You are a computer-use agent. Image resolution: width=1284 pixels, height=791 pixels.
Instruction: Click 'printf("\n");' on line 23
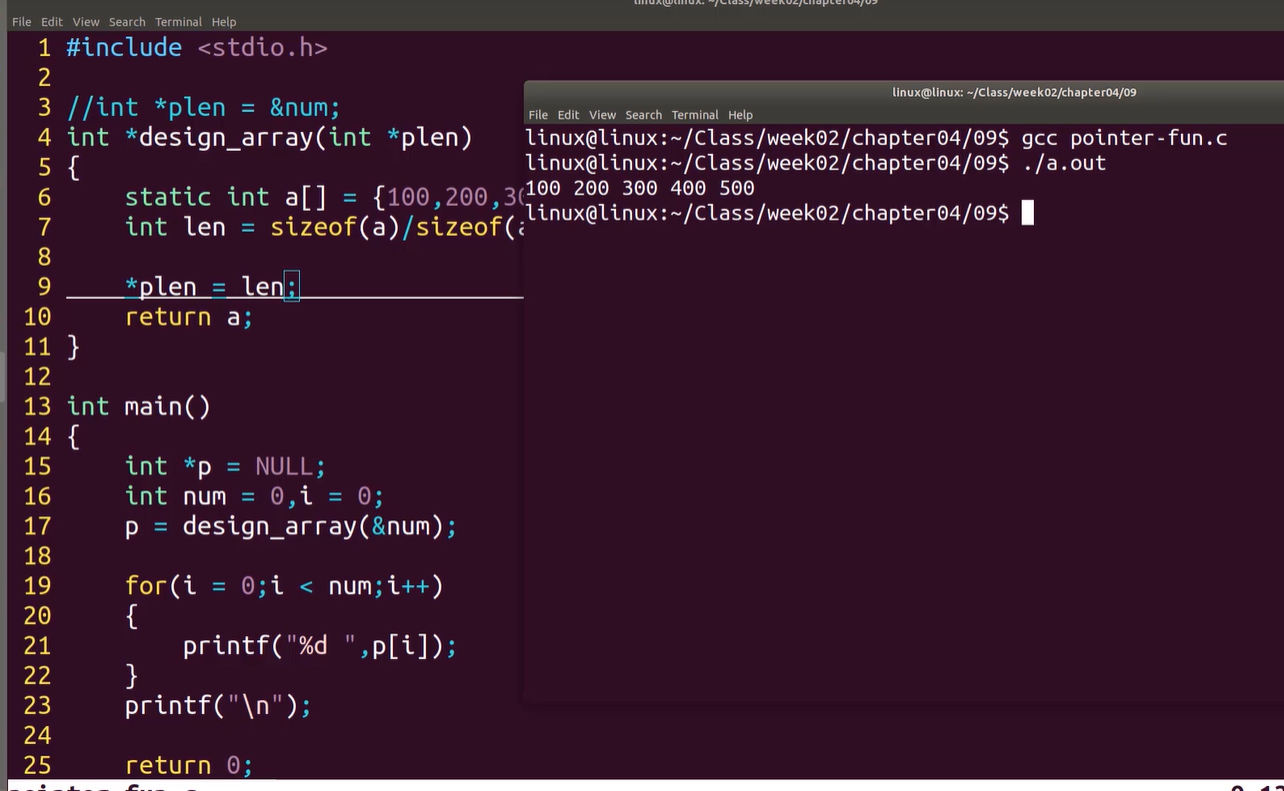click(x=218, y=706)
